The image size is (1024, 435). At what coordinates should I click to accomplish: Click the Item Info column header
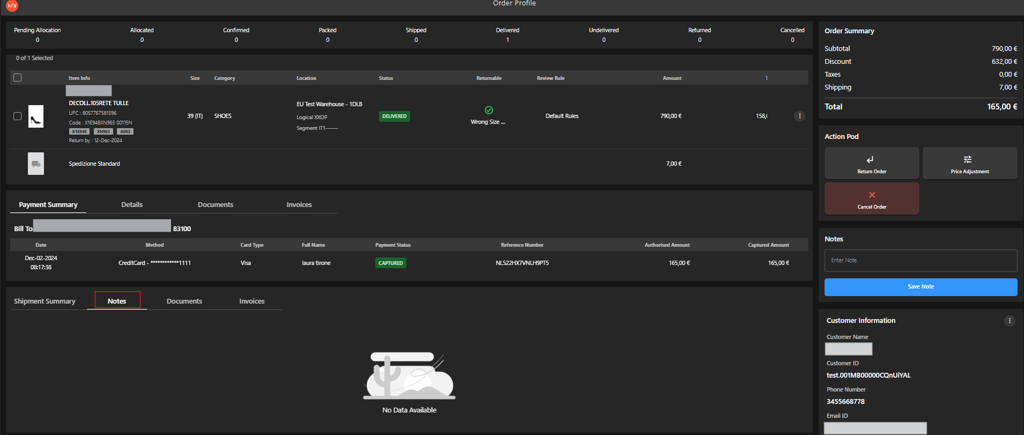tap(79, 78)
